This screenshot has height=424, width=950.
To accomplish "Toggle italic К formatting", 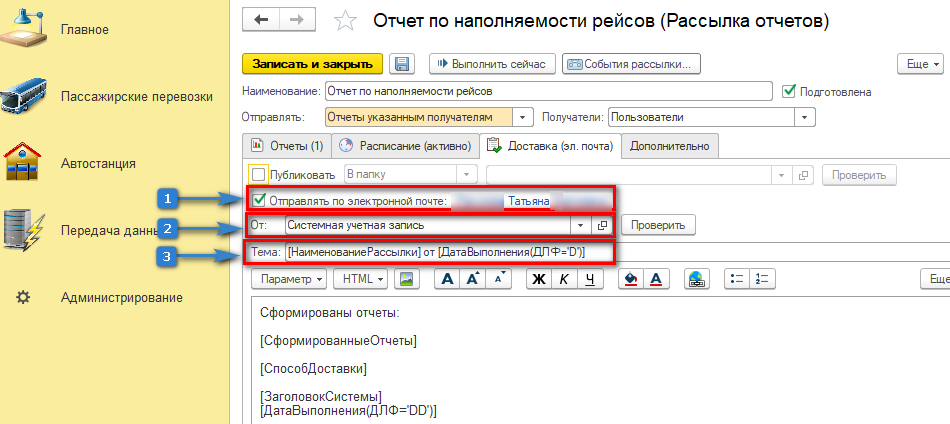I will (564, 278).
